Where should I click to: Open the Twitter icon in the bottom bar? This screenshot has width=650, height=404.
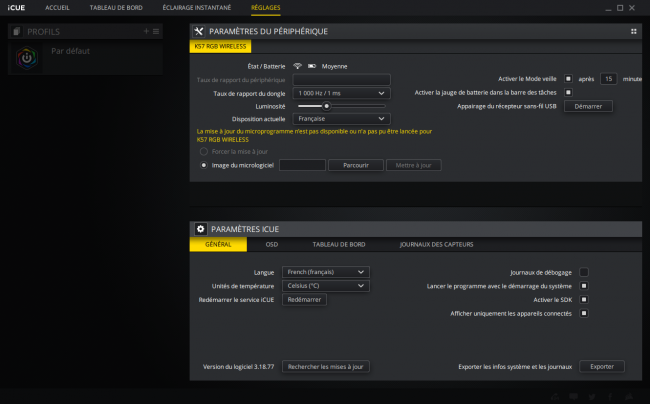[x=592, y=397]
